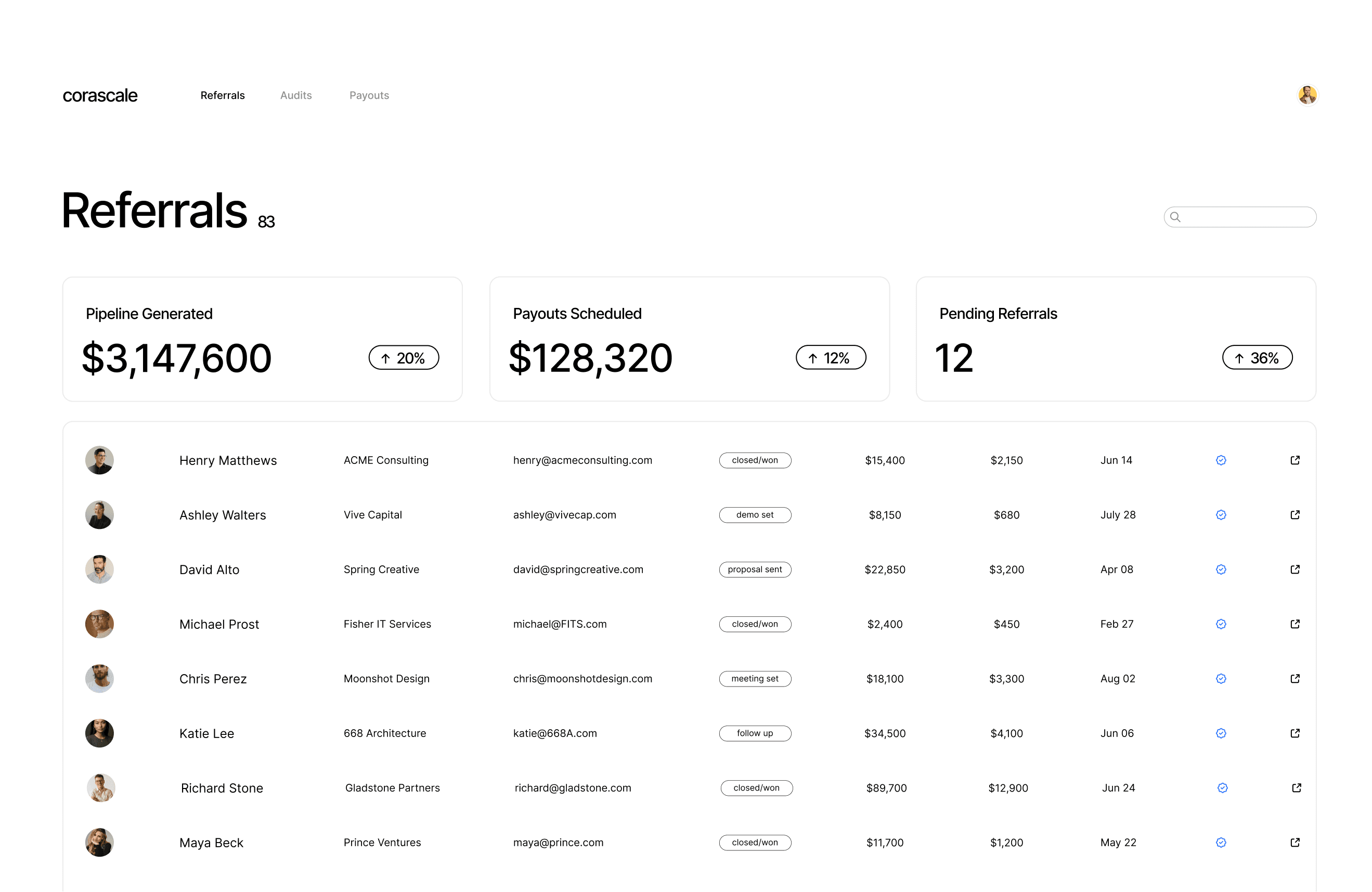The image size is (1372, 892).
Task: Click email michael@FITS.com
Action: [x=560, y=624]
